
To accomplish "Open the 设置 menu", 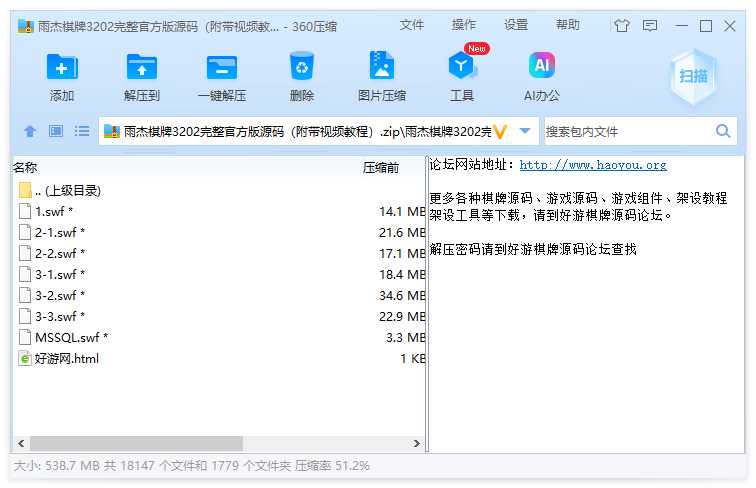I will (516, 25).
